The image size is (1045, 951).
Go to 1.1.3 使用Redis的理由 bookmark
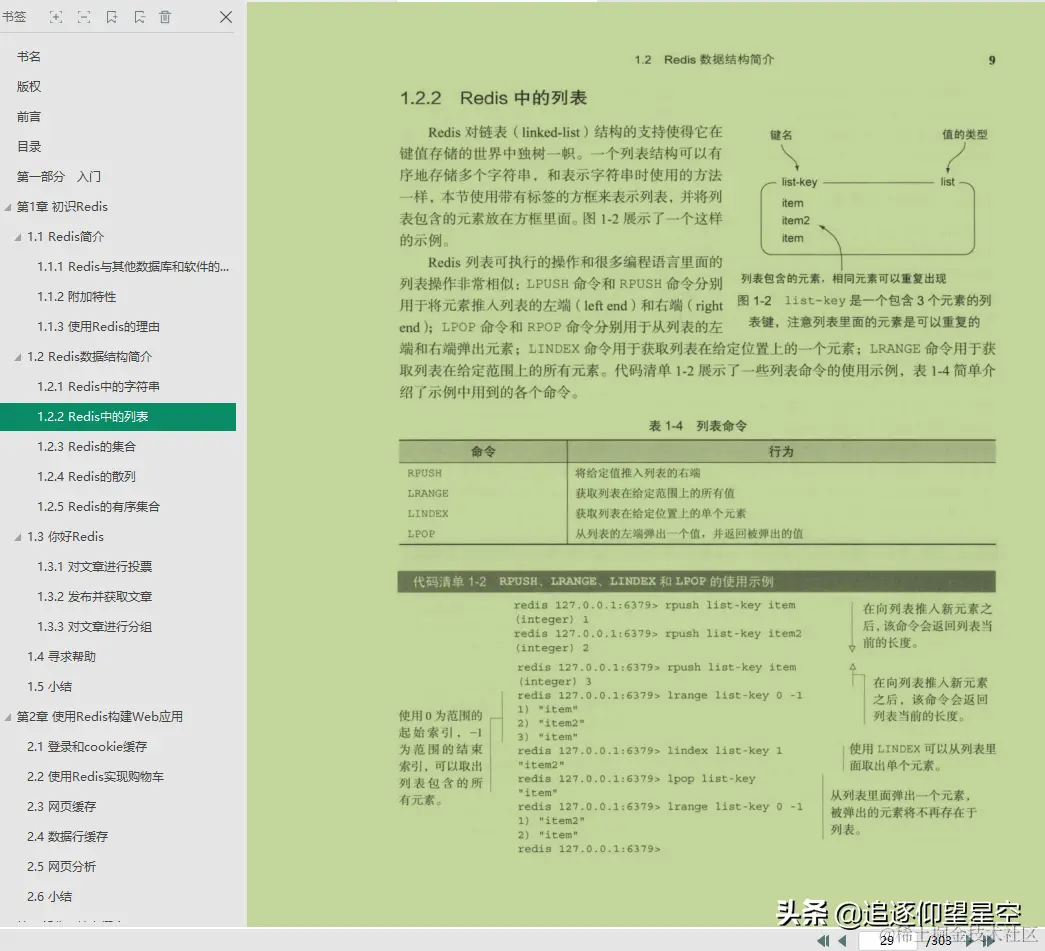pyautogui.click(x=98, y=327)
